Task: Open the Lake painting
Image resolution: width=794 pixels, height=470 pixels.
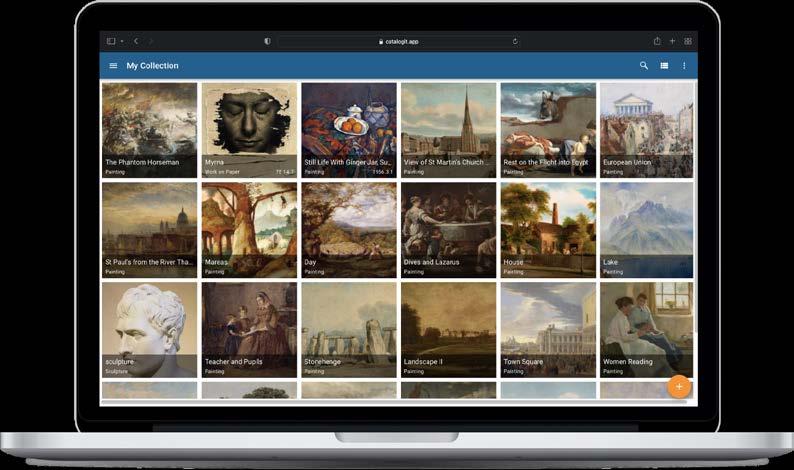Action: point(647,230)
